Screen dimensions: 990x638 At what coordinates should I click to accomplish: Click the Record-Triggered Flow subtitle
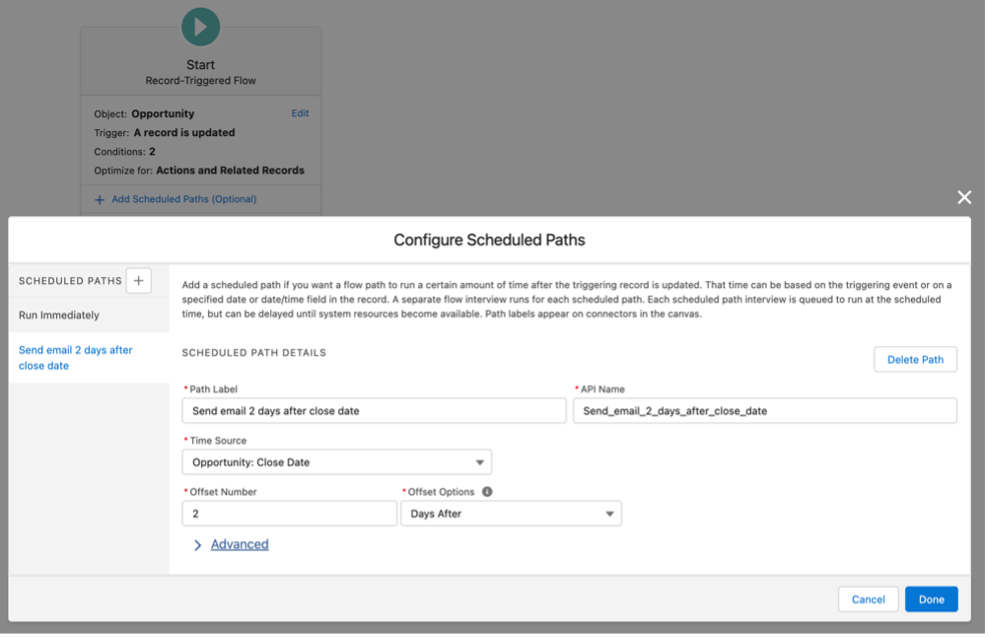[201, 80]
